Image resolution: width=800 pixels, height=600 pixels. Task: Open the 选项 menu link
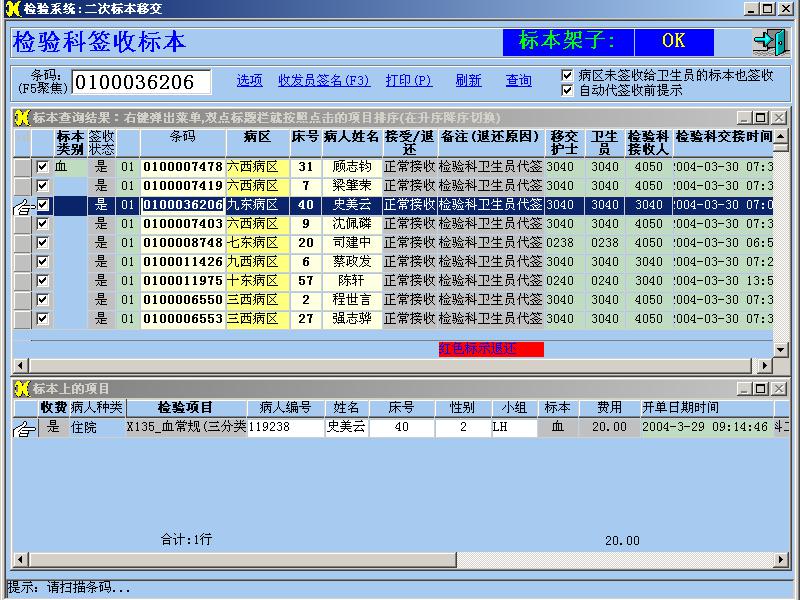pyautogui.click(x=249, y=81)
